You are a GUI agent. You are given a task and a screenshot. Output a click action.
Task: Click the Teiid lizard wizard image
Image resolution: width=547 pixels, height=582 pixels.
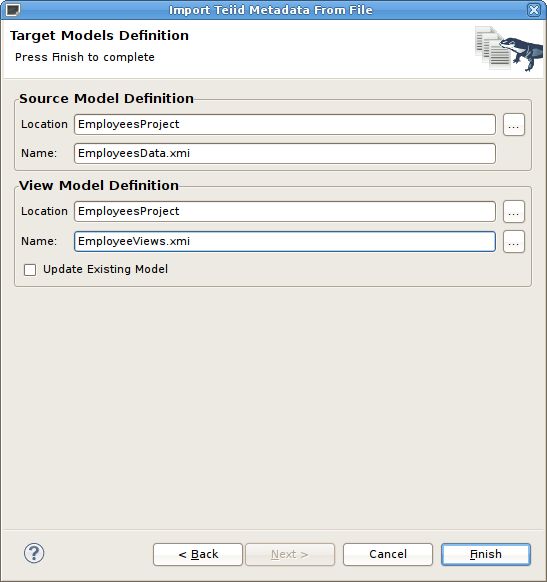coord(509,48)
